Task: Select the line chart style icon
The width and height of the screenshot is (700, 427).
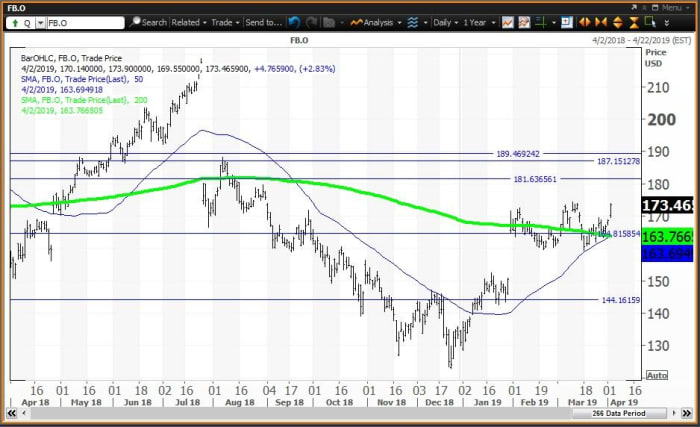Action: click(x=508, y=22)
